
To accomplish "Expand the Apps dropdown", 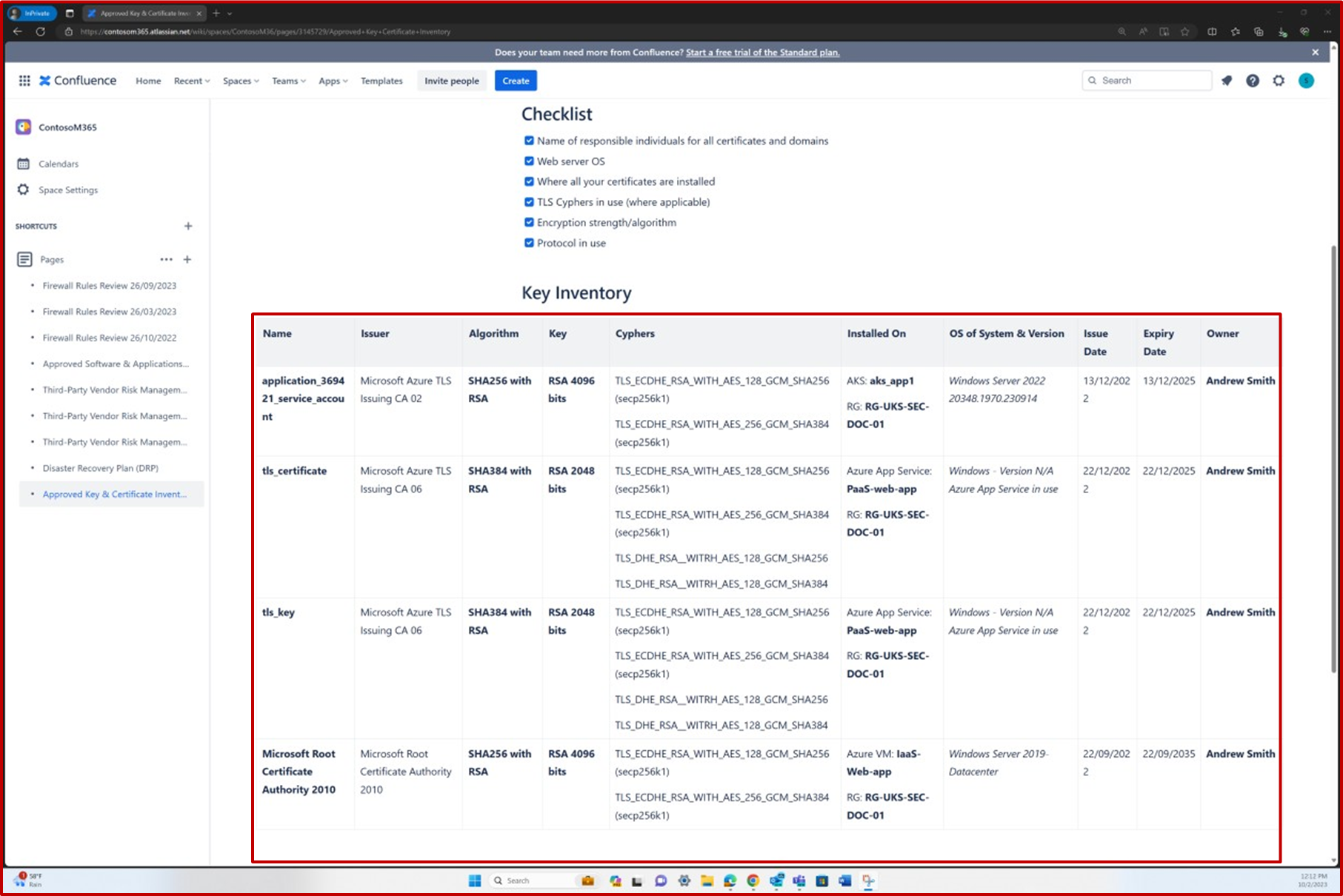I will pos(333,81).
